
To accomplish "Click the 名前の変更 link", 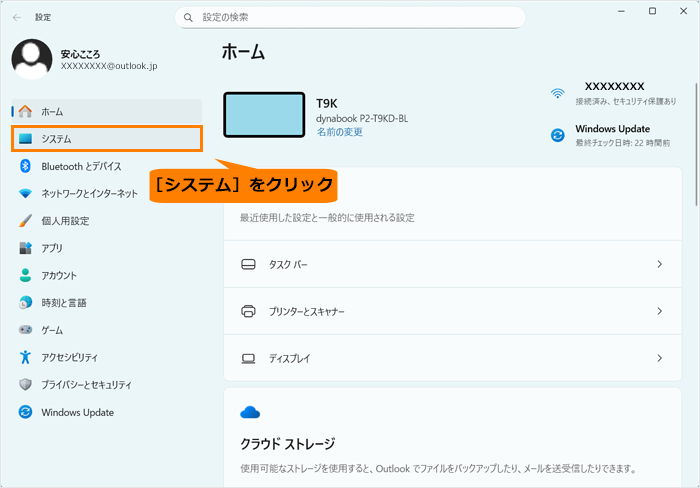I will [x=339, y=132].
